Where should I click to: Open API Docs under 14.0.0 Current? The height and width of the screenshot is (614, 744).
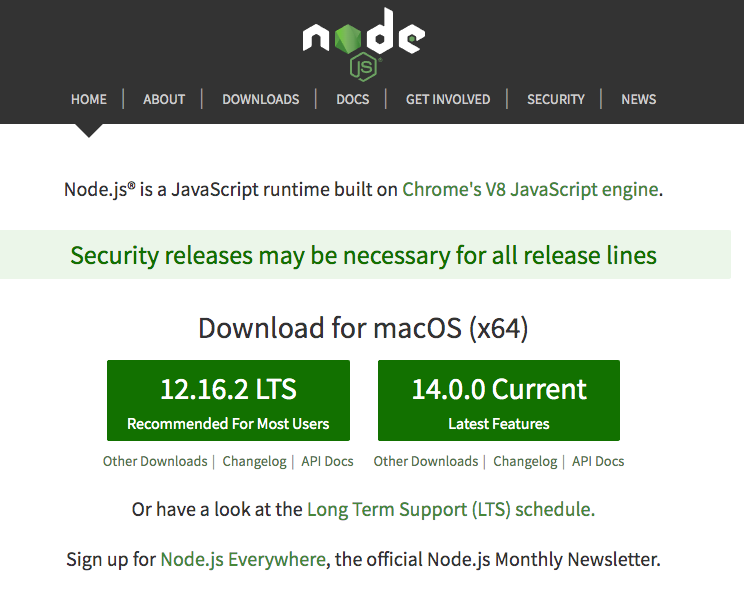598,461
